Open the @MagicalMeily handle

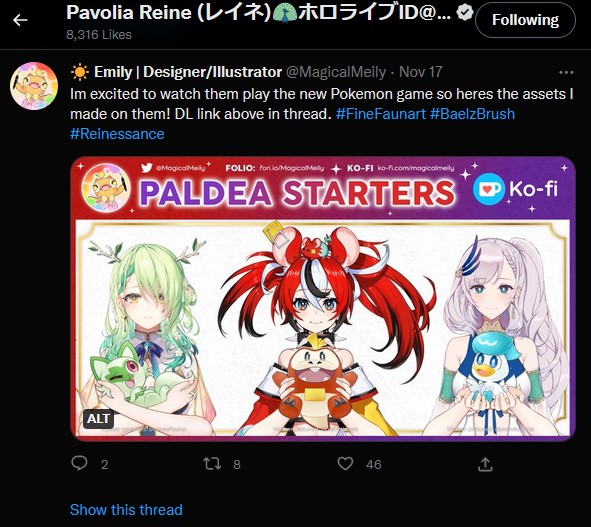(336, 72)
